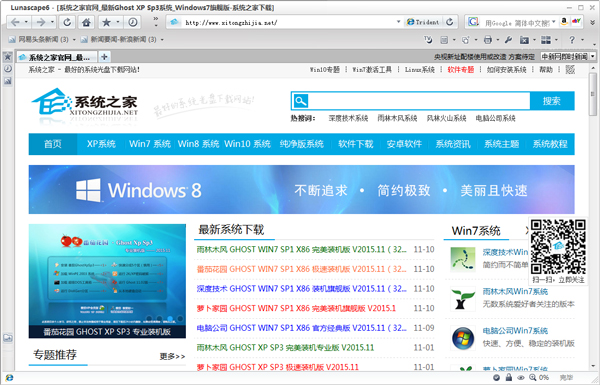This screenshot has height=385, width=600.
Task: Select the 系统之家官网 browser tab
Action: 57,57
